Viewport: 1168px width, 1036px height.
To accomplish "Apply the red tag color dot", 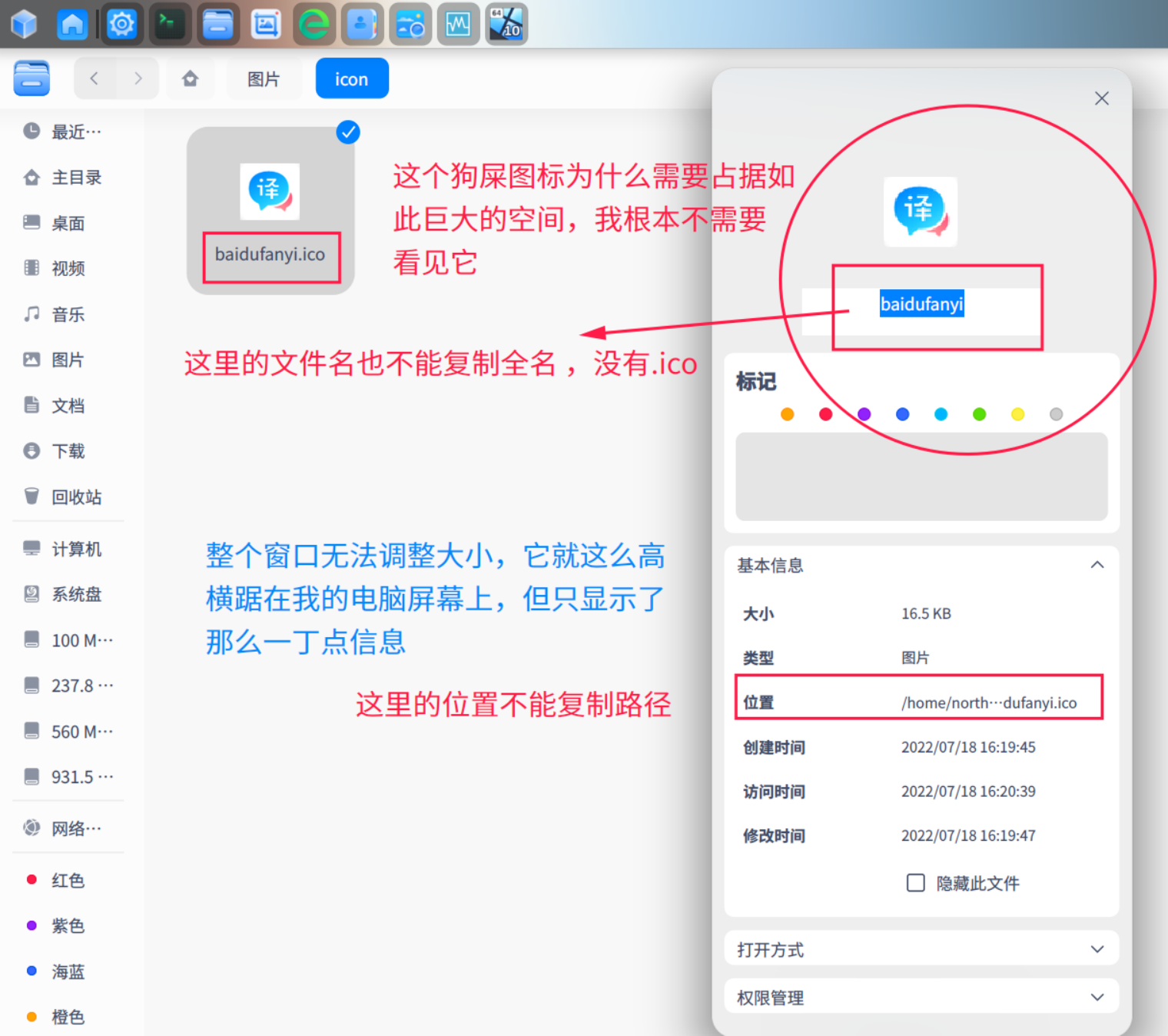I will [x=825, y=414].
